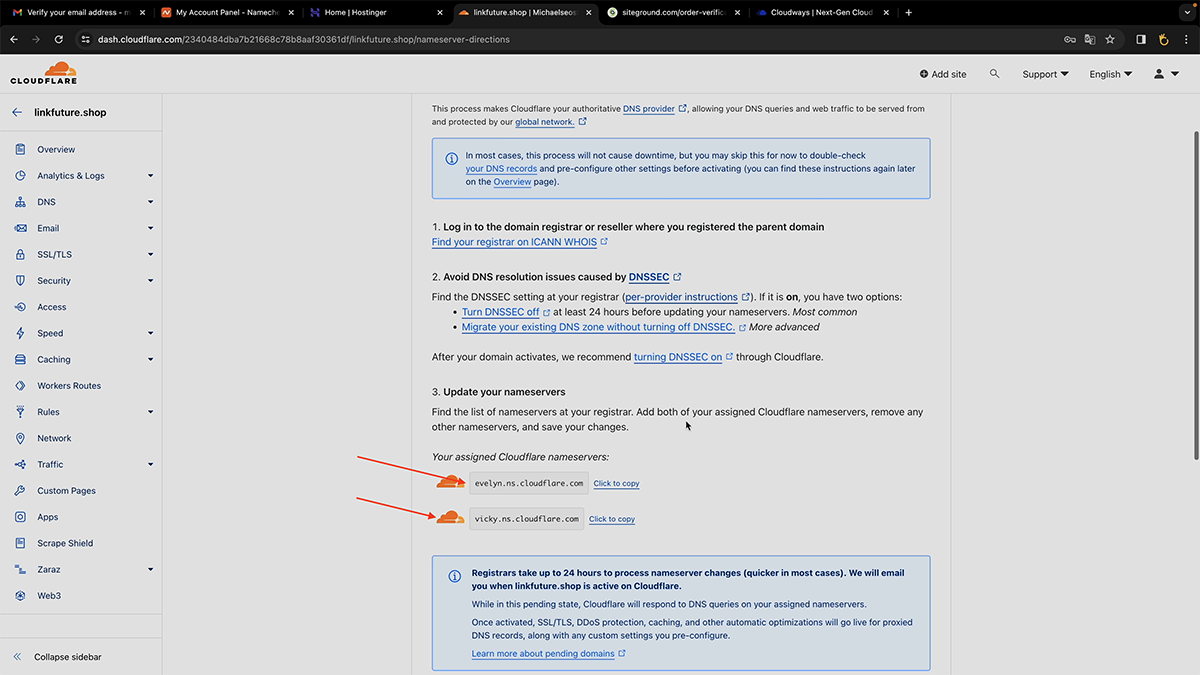Click the Security shield icon
The image size is (1200, 675).
pyautogui.click(x=20, y=281)
